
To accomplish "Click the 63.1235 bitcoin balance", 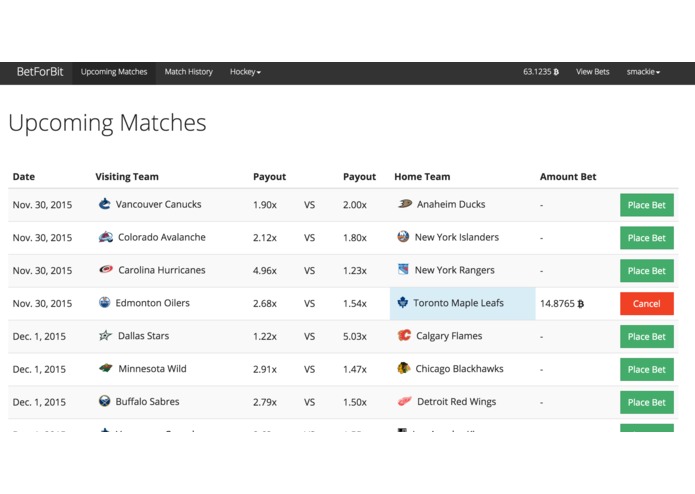I will 541,72.
